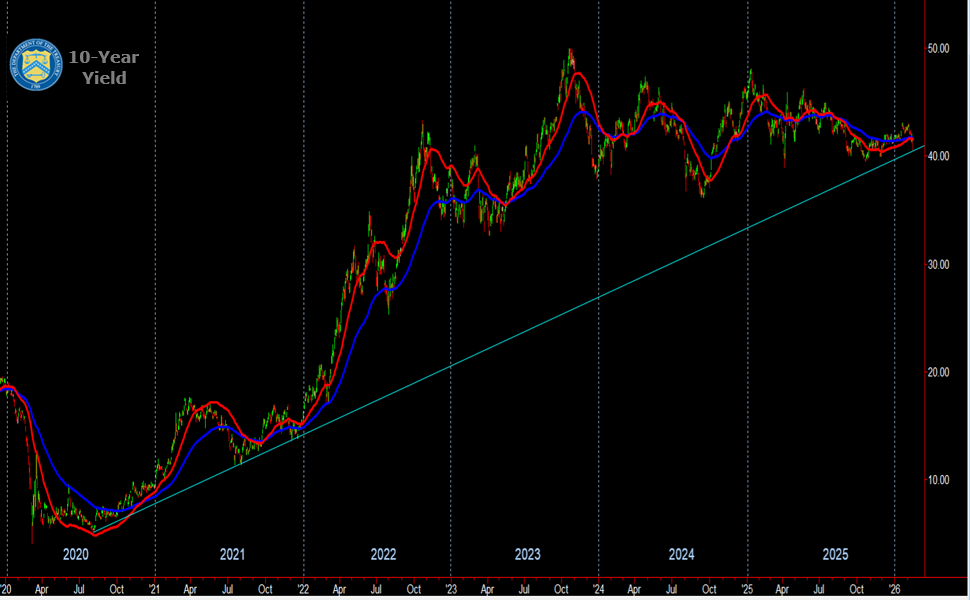Screen dimensions: 970x600
Task: Click the 'Jul' month label beneath 2022
Action: coord(377,590)
